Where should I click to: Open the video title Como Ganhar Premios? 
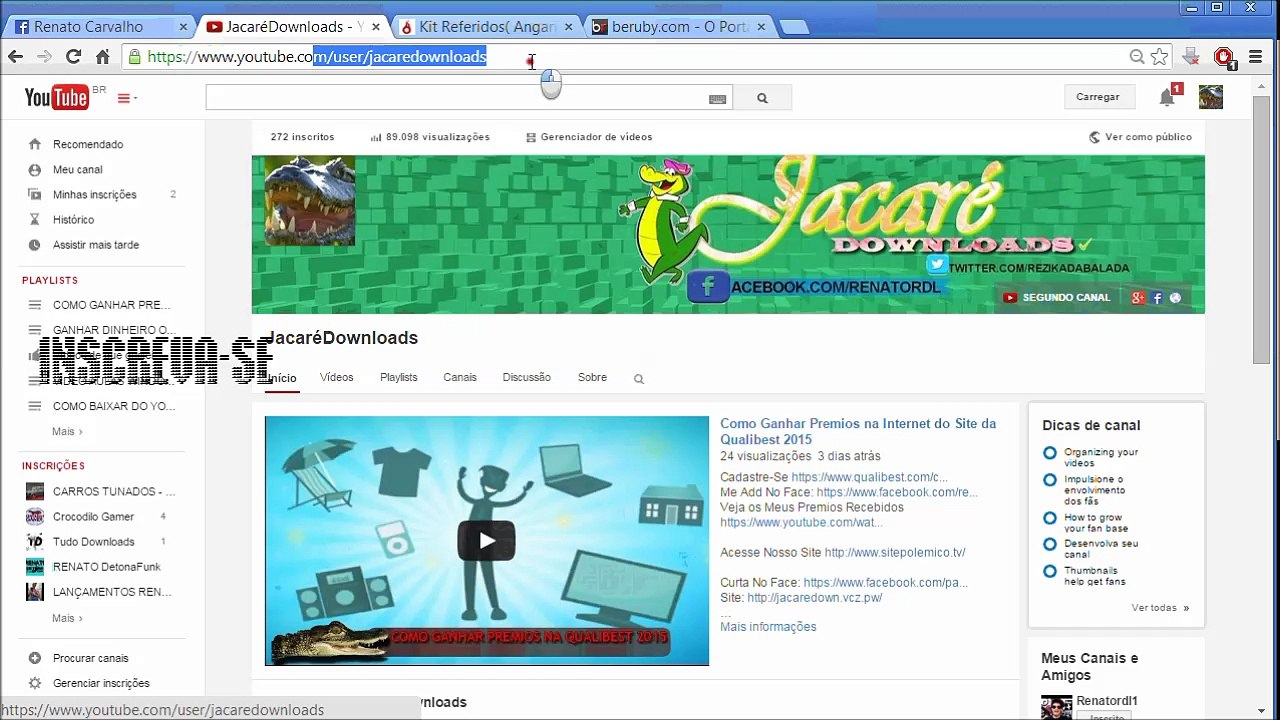coord(858,431)
